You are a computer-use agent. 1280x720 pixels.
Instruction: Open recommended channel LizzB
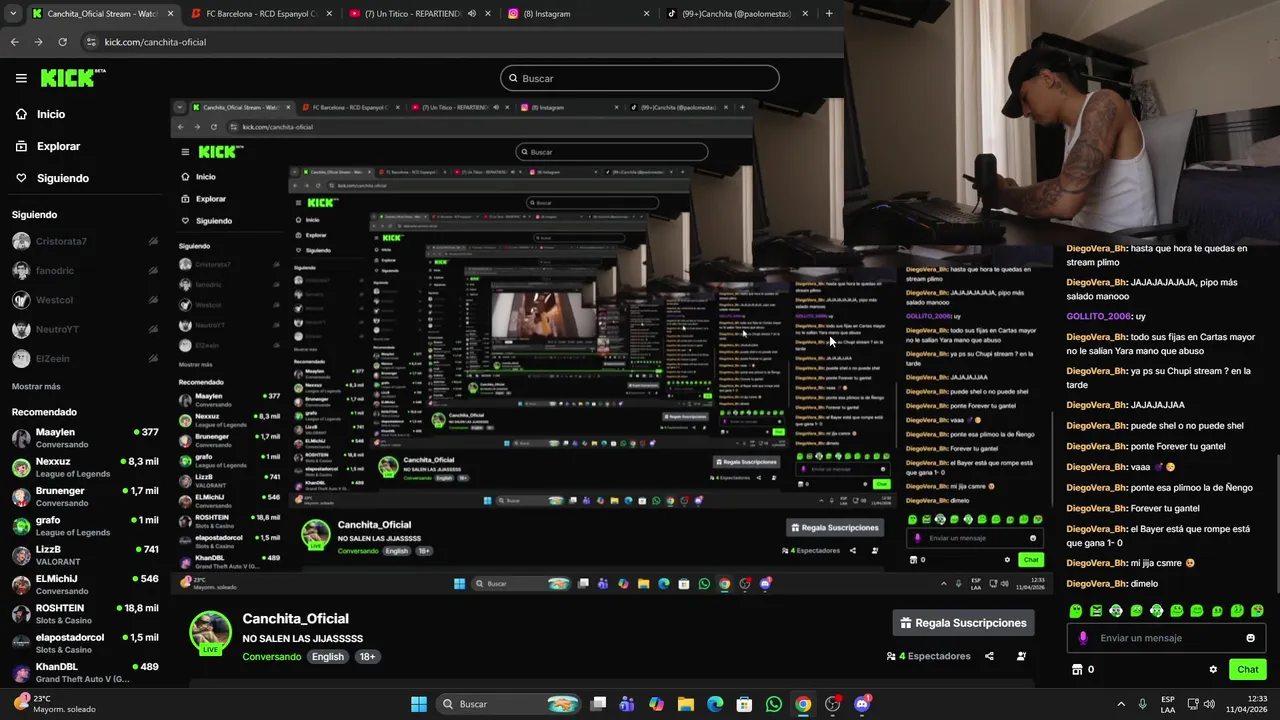pos(85,555)
